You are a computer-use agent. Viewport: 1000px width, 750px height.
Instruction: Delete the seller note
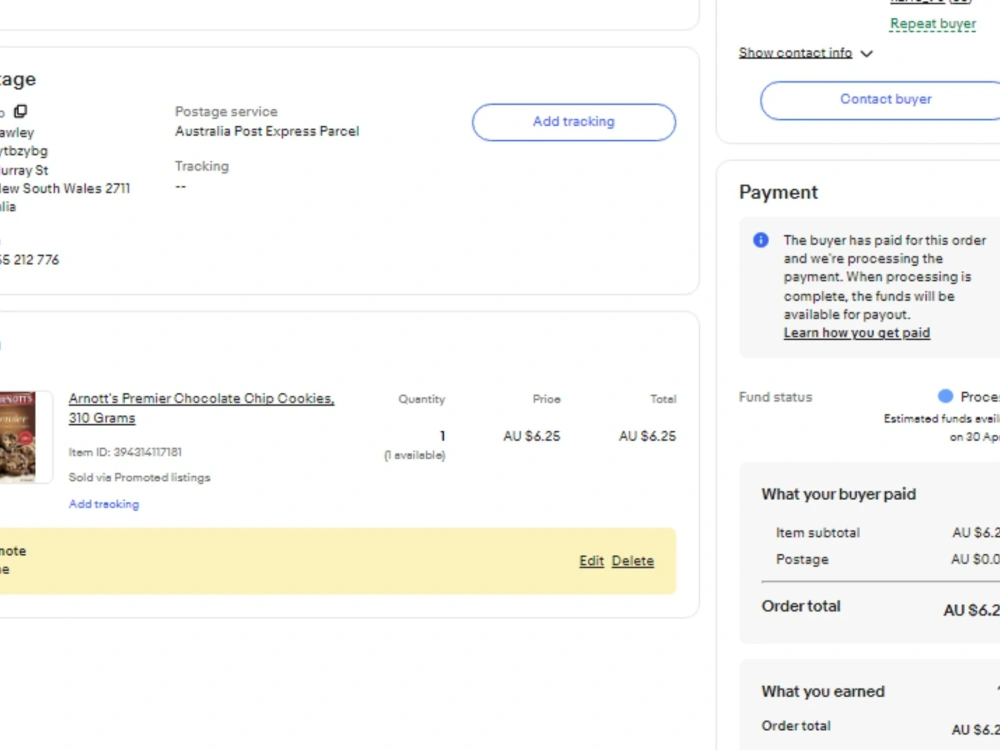coord(633,561)
